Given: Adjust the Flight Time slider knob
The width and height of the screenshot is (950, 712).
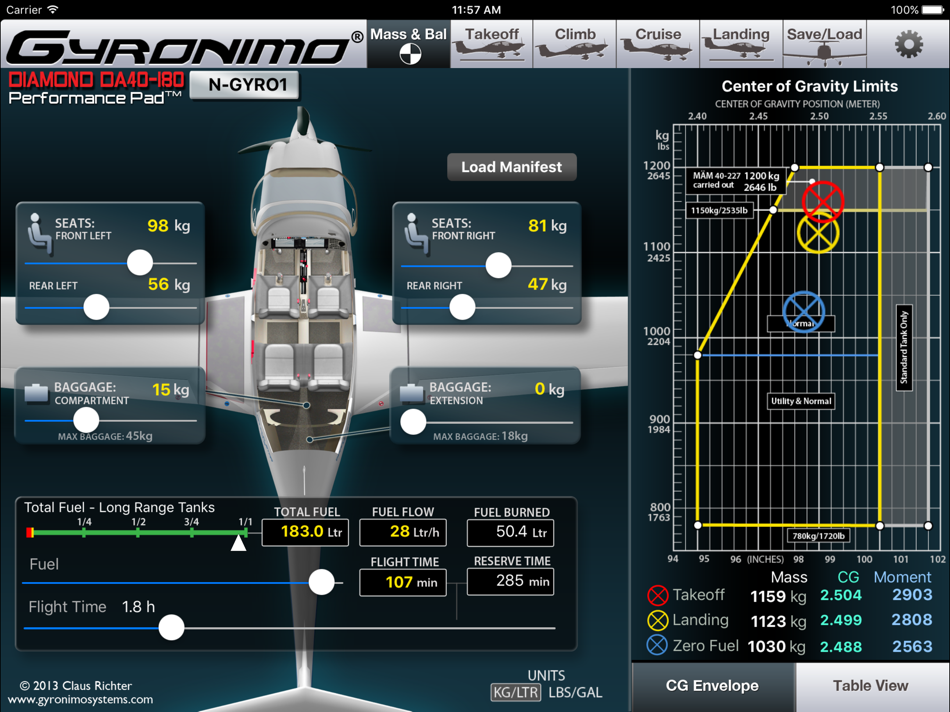Looking at the screenshot, I should point(171,628).
